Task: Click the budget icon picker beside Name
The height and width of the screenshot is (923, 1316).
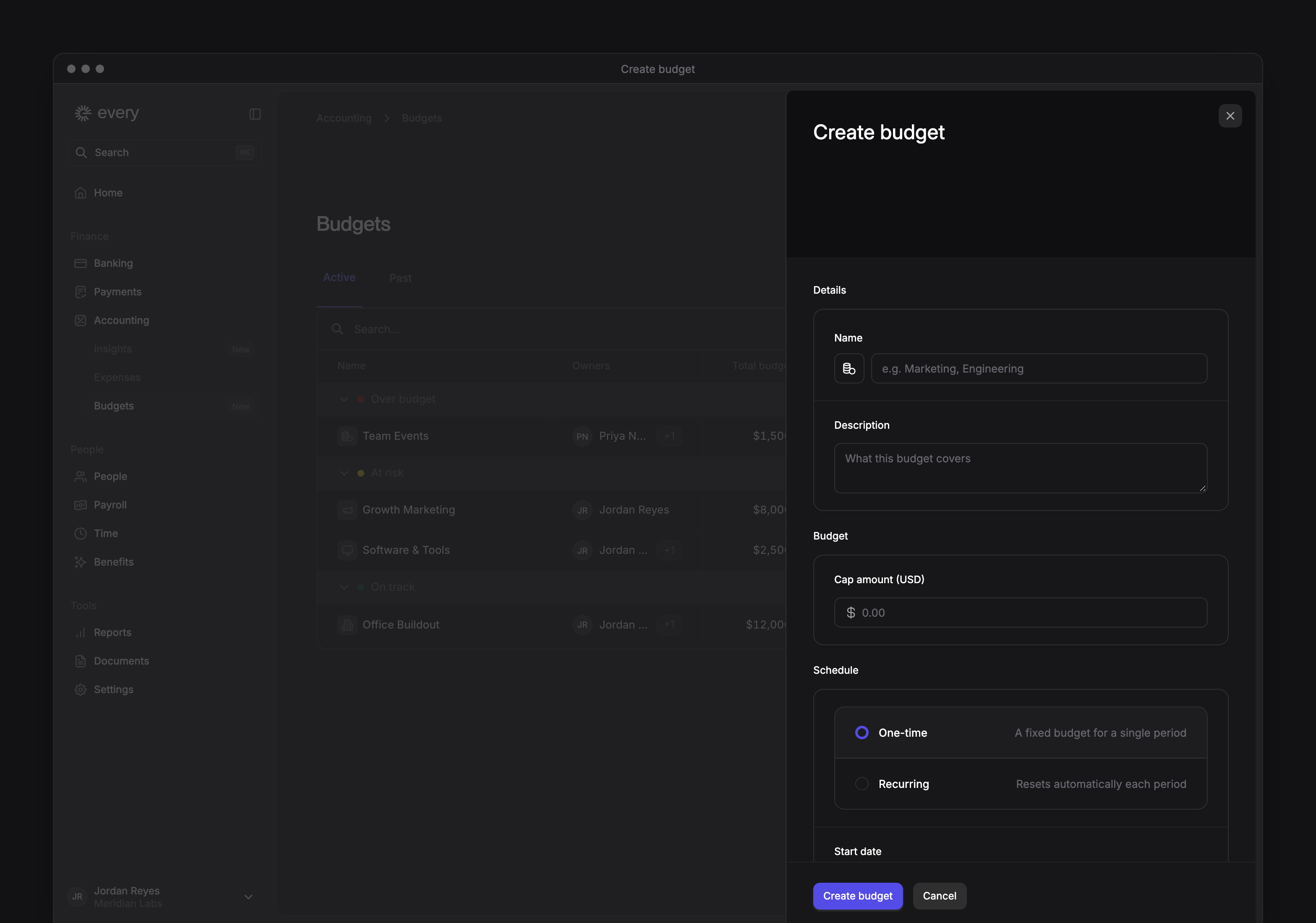Action: point(849,368)
